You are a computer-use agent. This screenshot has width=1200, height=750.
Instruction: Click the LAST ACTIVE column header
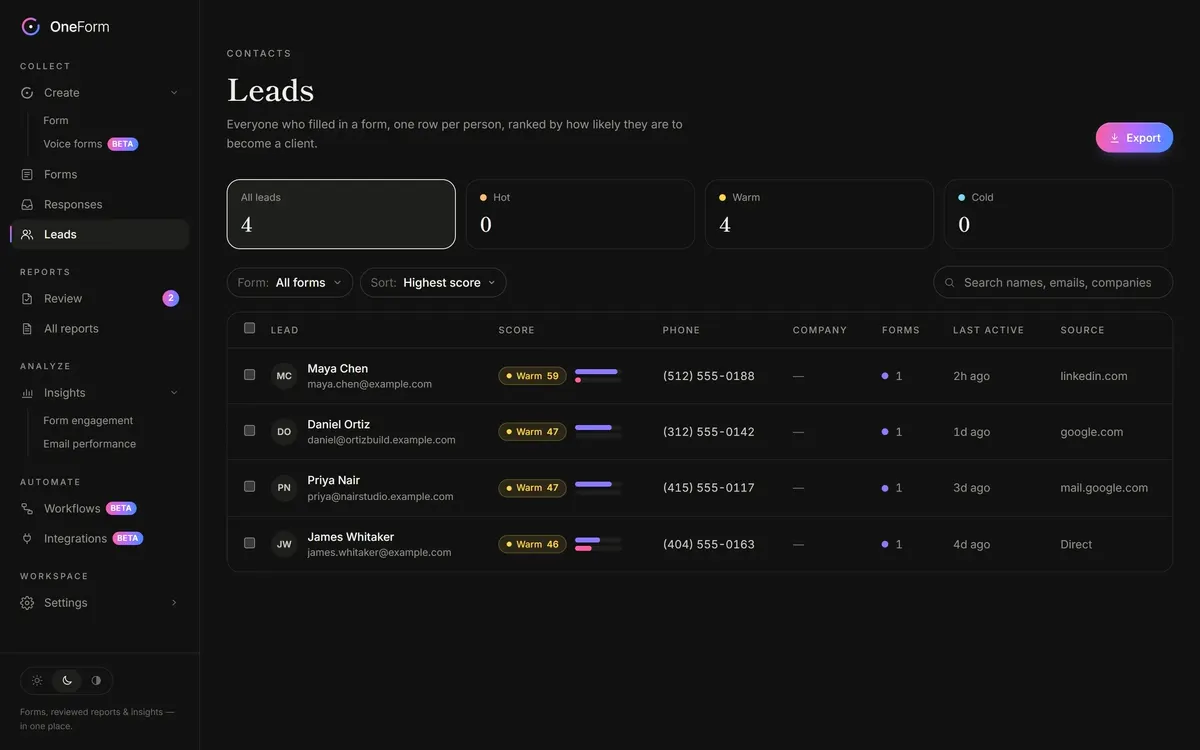click(x=988, y=330)
